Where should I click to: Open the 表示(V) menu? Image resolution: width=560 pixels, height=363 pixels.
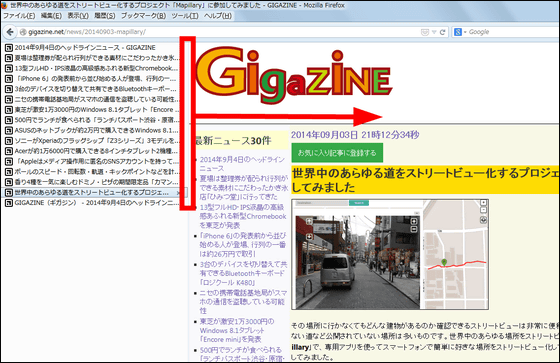pyautogui.click(x=78, y=16)
